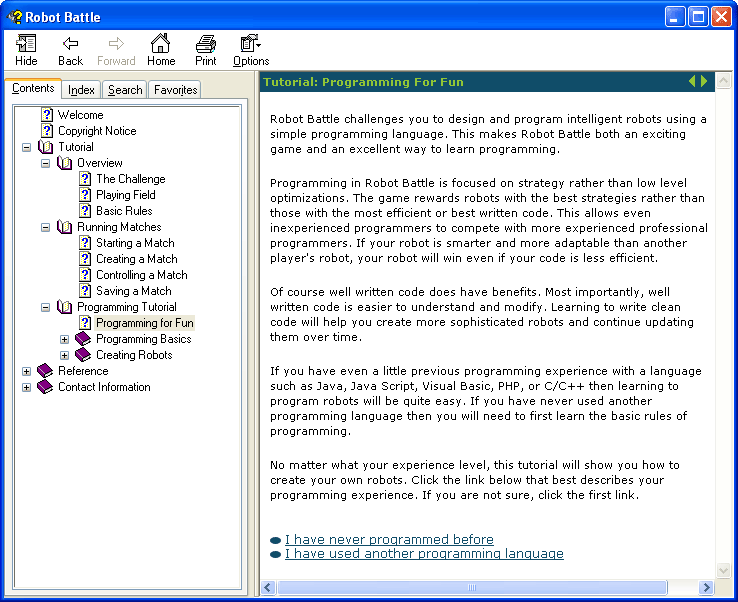Image resolution: width=738 pixels, height=602 pixels.
Task: Collapse the Tutorial tree node
Action: [27, 147]
